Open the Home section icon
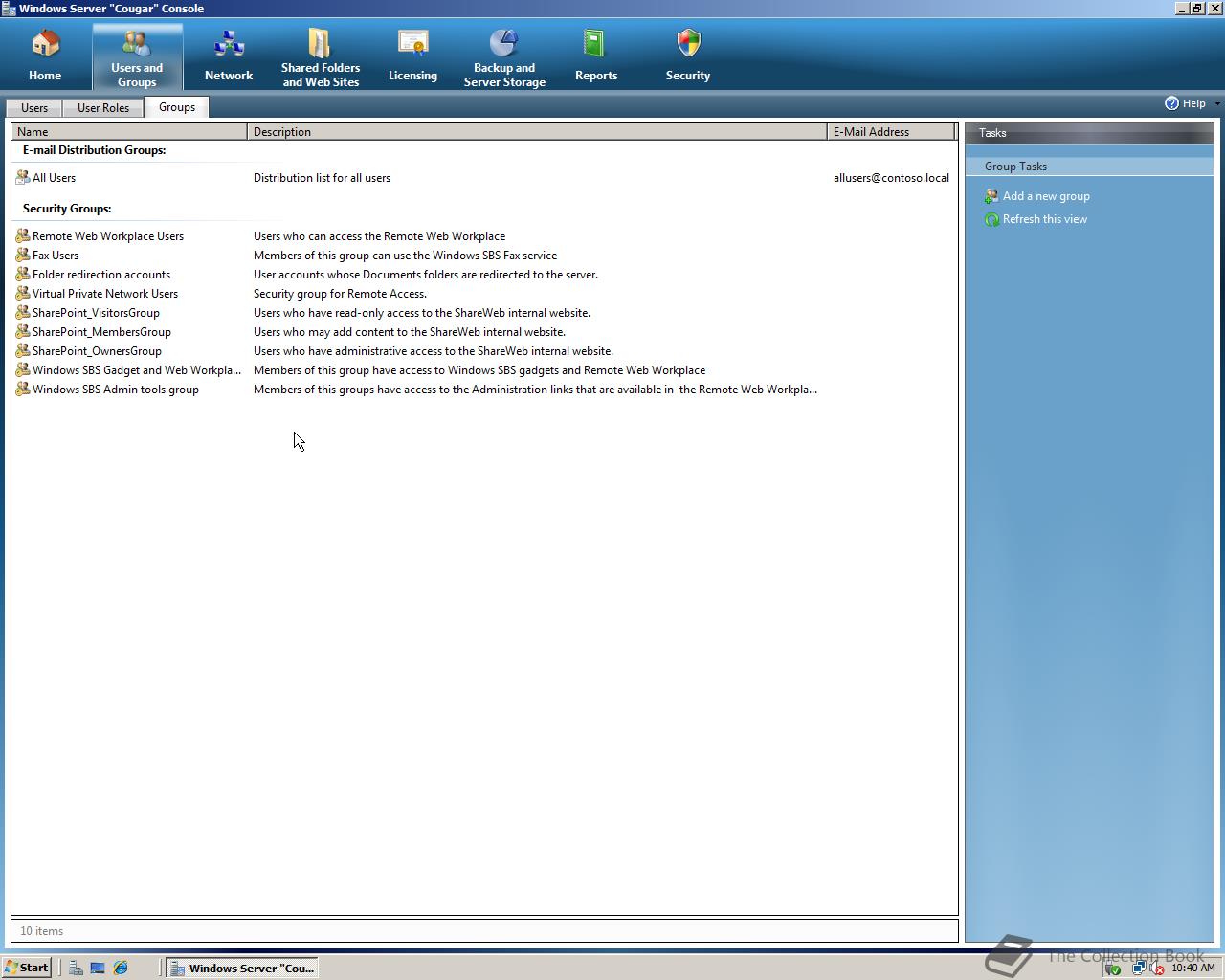Image resolution: width=1225 pixels, height=980 pixels. pos(45,56)
